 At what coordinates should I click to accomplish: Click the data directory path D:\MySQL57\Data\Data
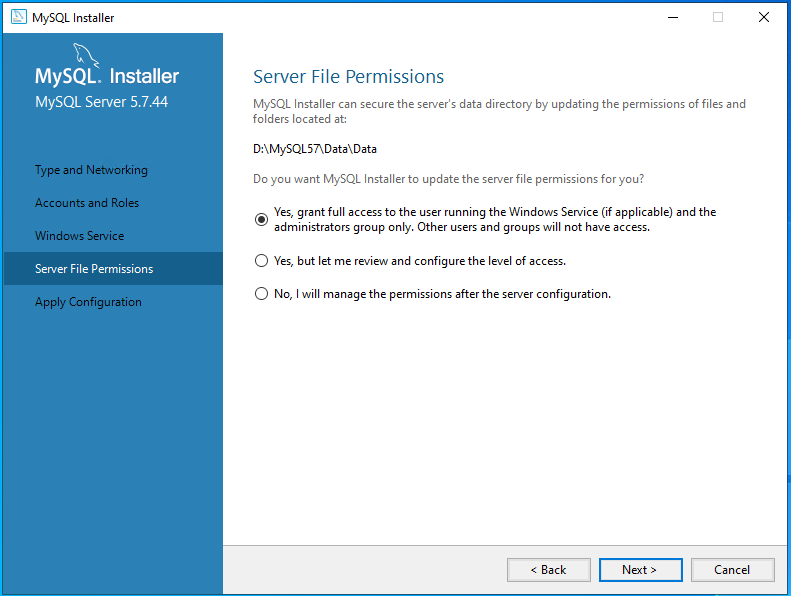315,149
